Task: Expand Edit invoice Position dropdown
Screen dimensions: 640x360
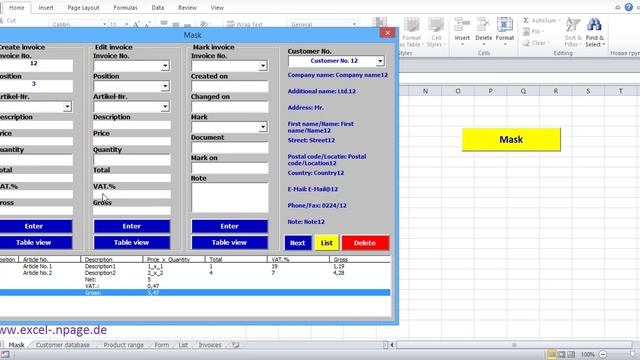Action: click(x=165, y=86)
